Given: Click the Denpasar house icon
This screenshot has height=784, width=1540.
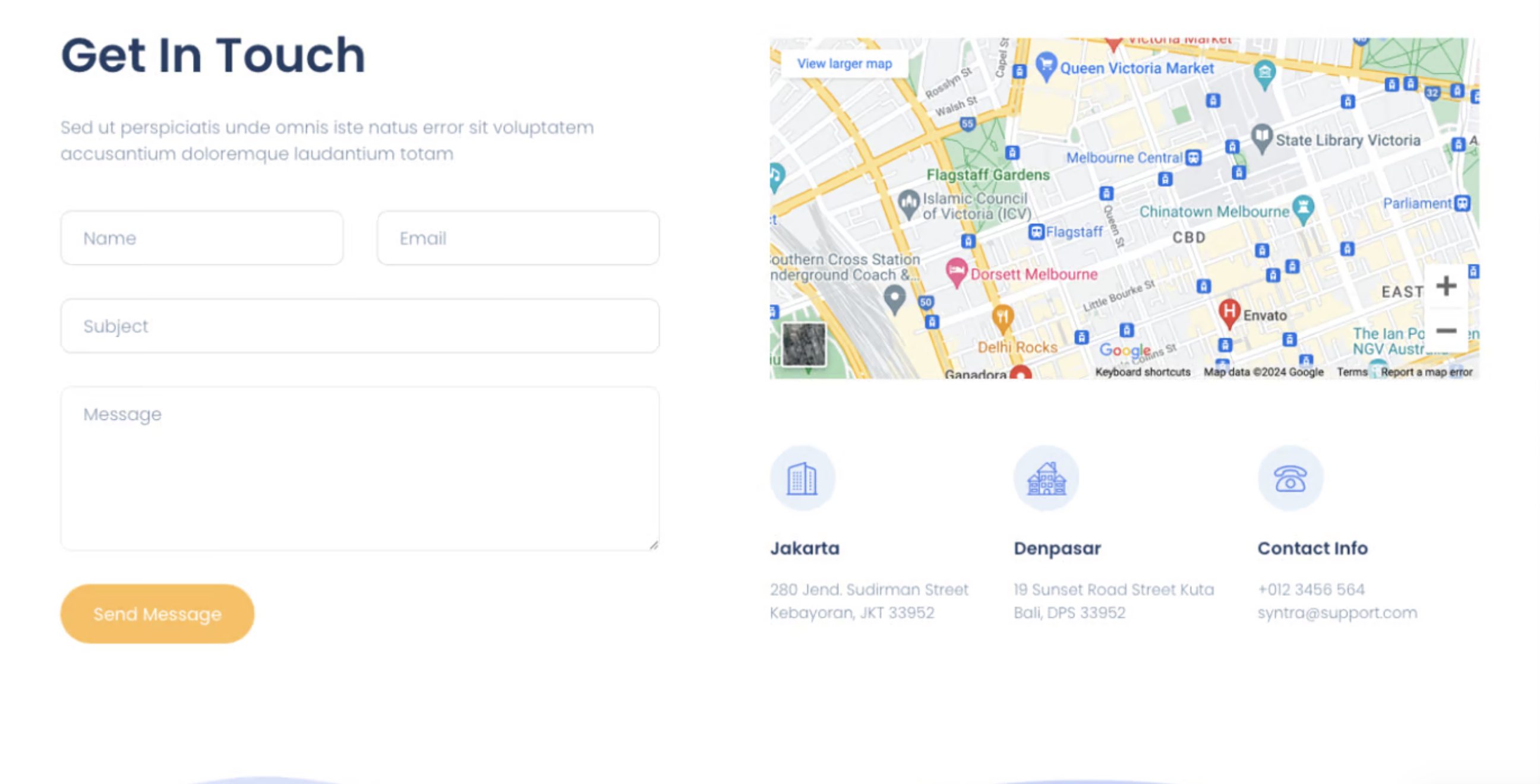Looking at the screenshot, I should [x=1046, y=478].
